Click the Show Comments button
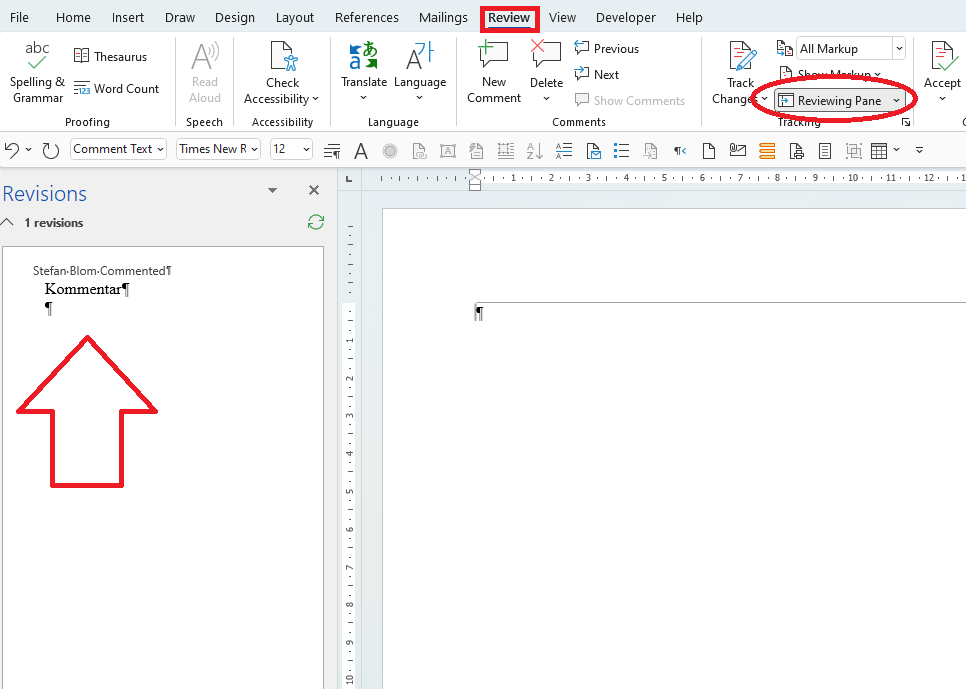966x689 pixels. point(630,100)
